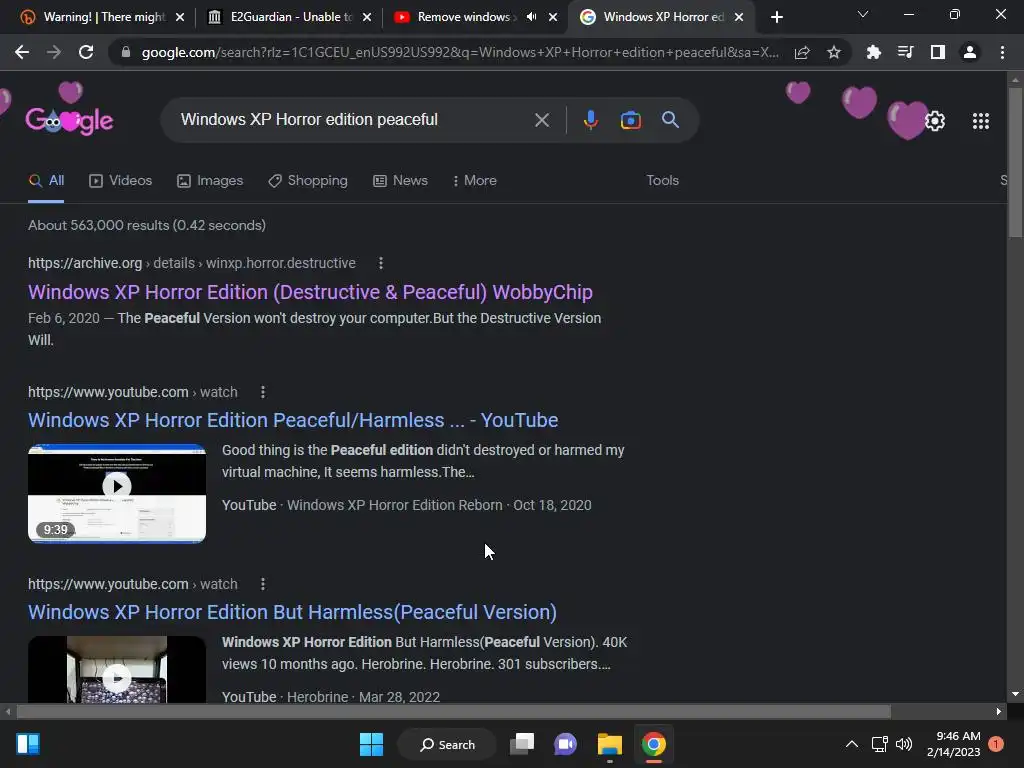
Task: Click the horizontal scrollbar thumb
Action: [454, 711]
